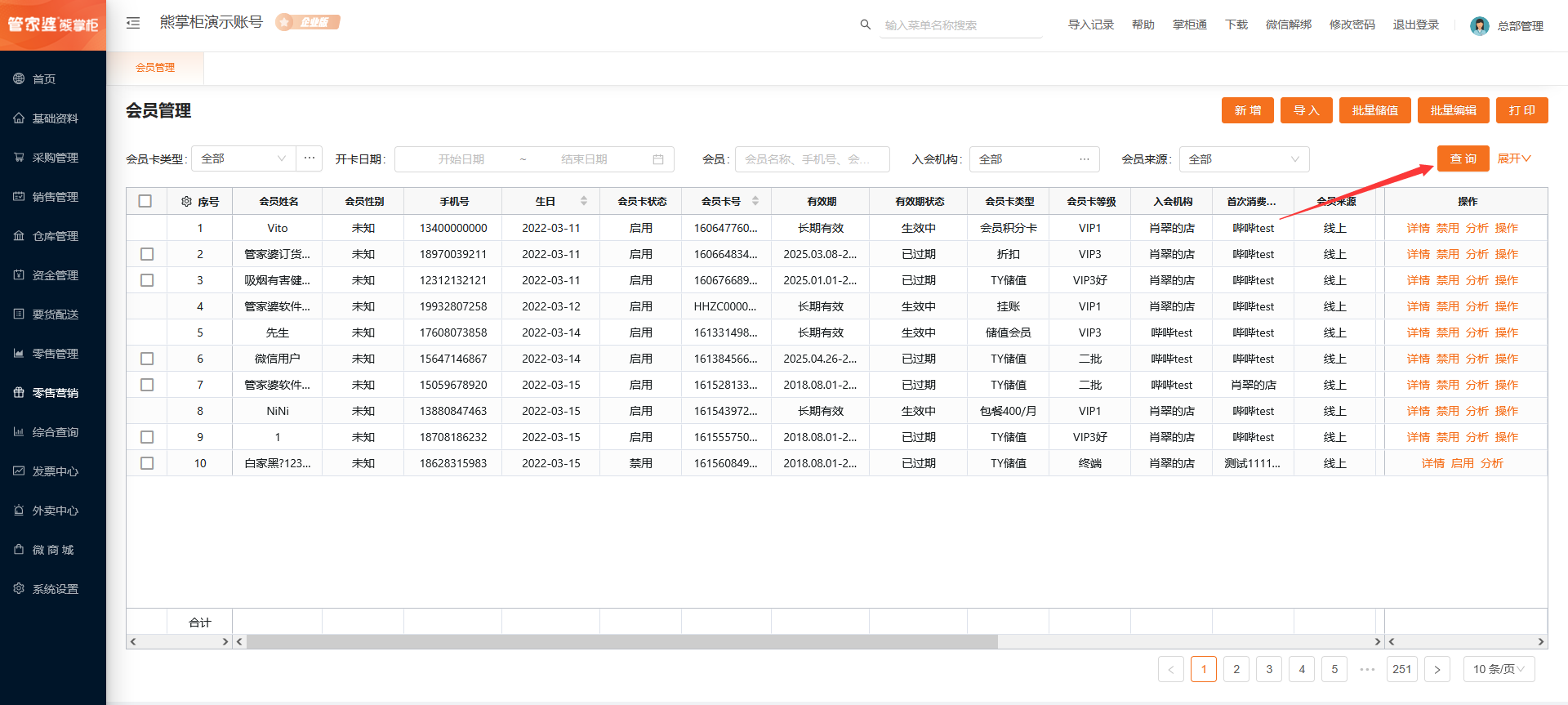Open the 仓库管理 warehouse icon
The width and height of the screenshot is (1568, 705).
click(19, 235)
